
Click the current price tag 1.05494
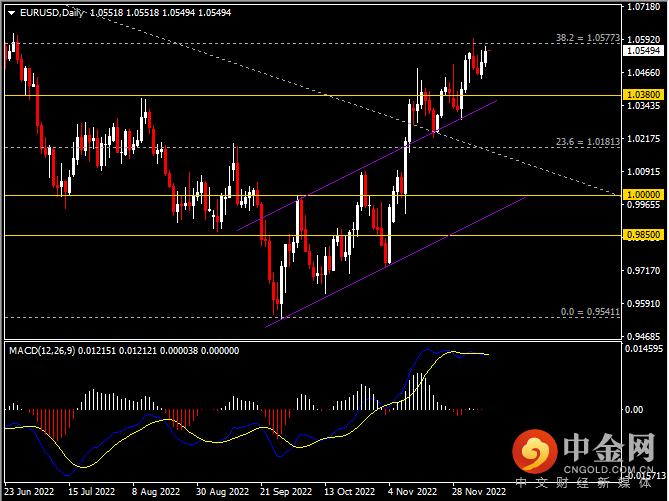point(643,50)
